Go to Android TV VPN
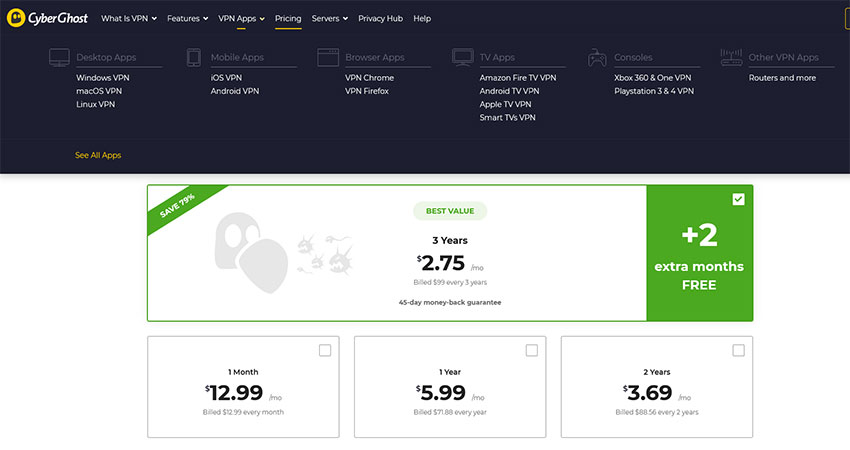 [x=509, y=91]
